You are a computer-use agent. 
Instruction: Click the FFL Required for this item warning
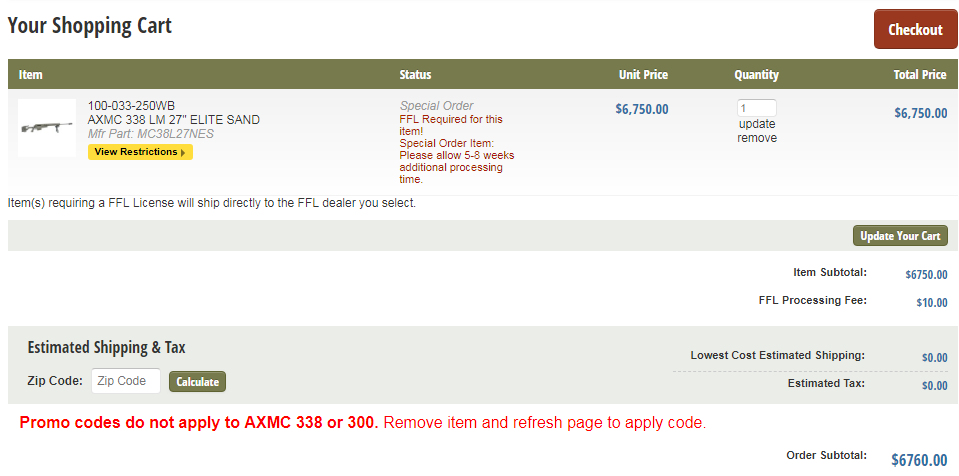pos(451,125)
